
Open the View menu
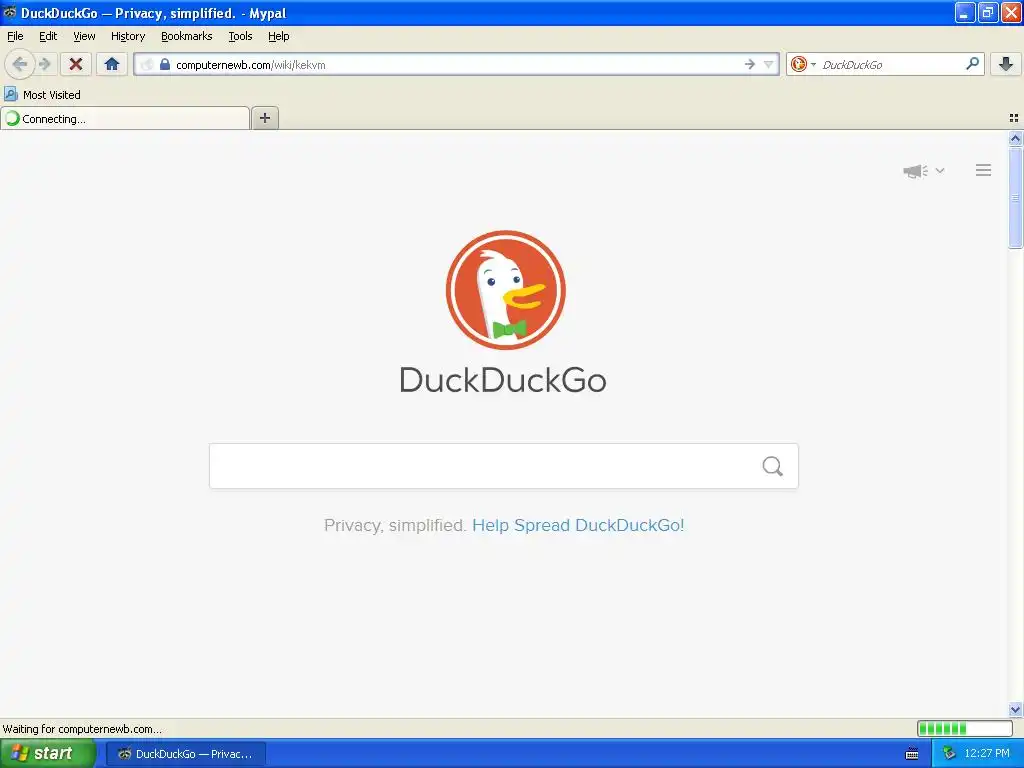click(x=84, y=36)
